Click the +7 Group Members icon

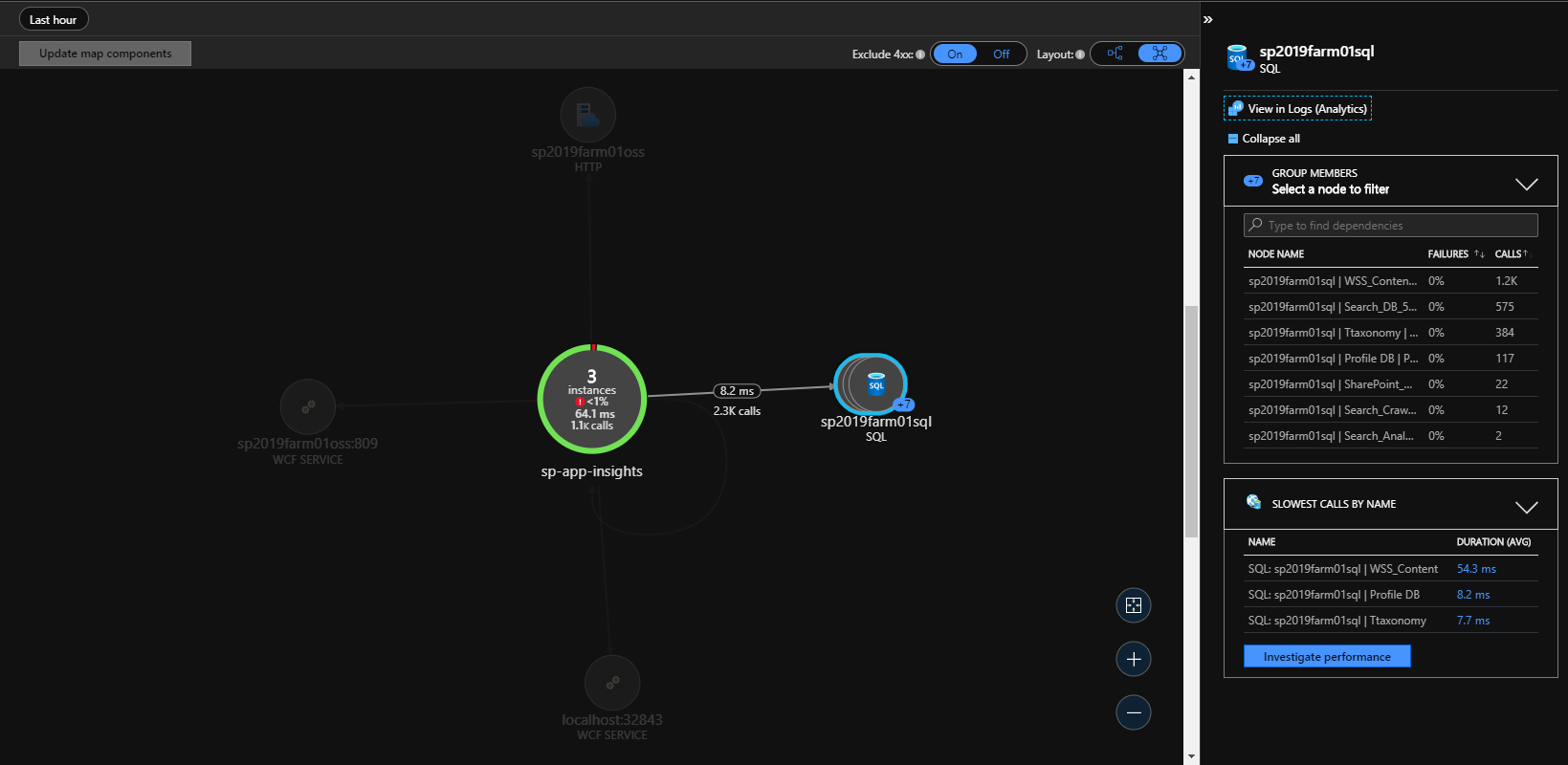click(x=1252, y=181)
